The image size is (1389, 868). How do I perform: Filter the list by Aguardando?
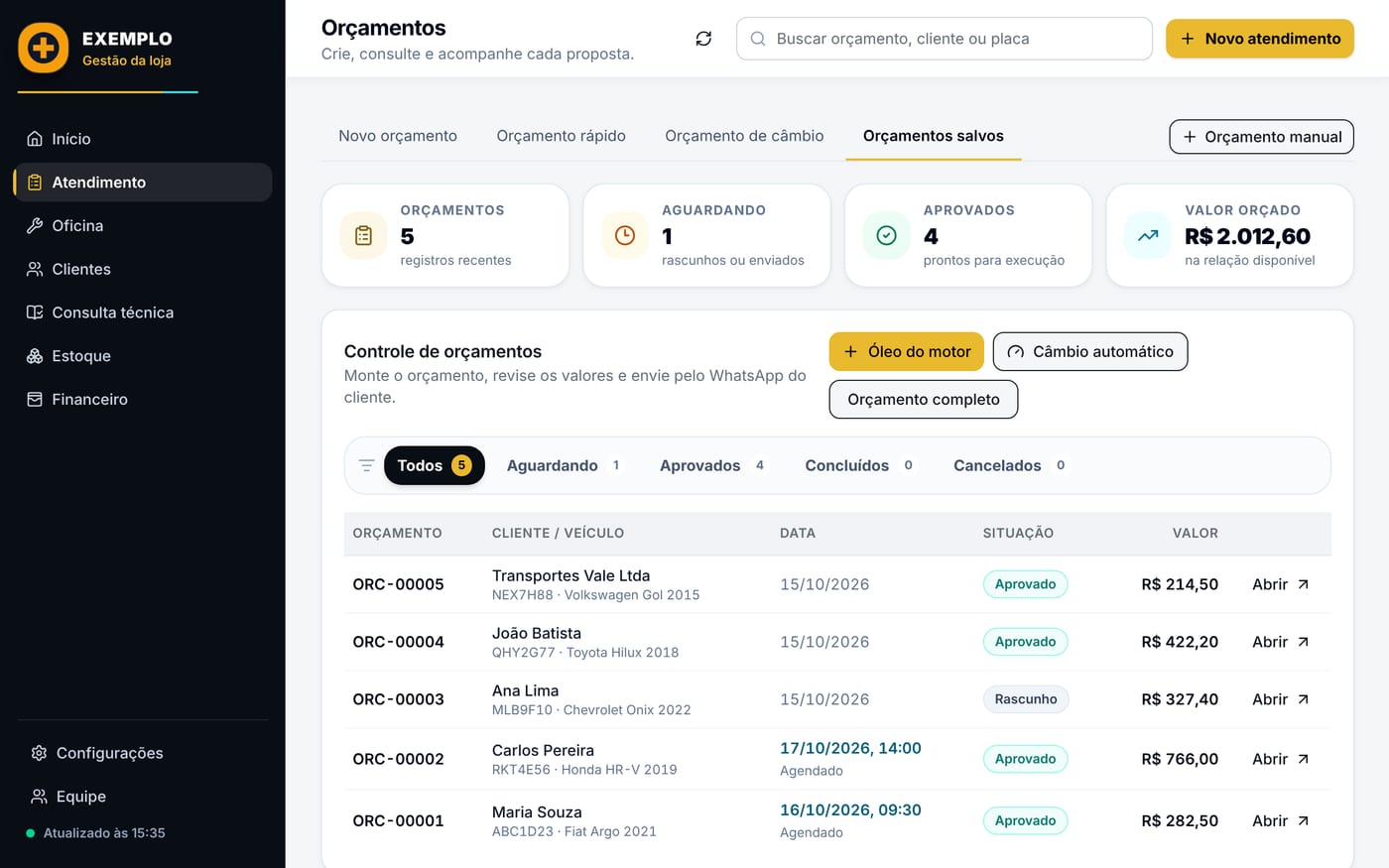(564, 465)
